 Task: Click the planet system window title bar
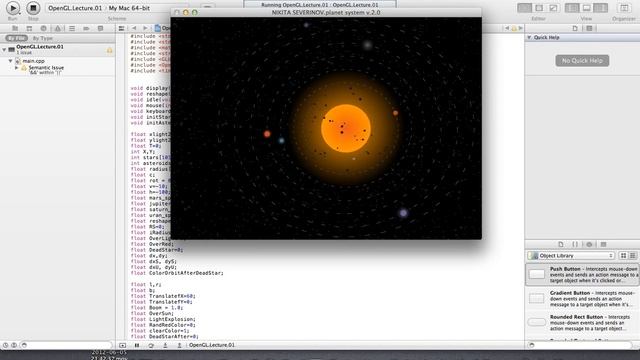point(326,13)
